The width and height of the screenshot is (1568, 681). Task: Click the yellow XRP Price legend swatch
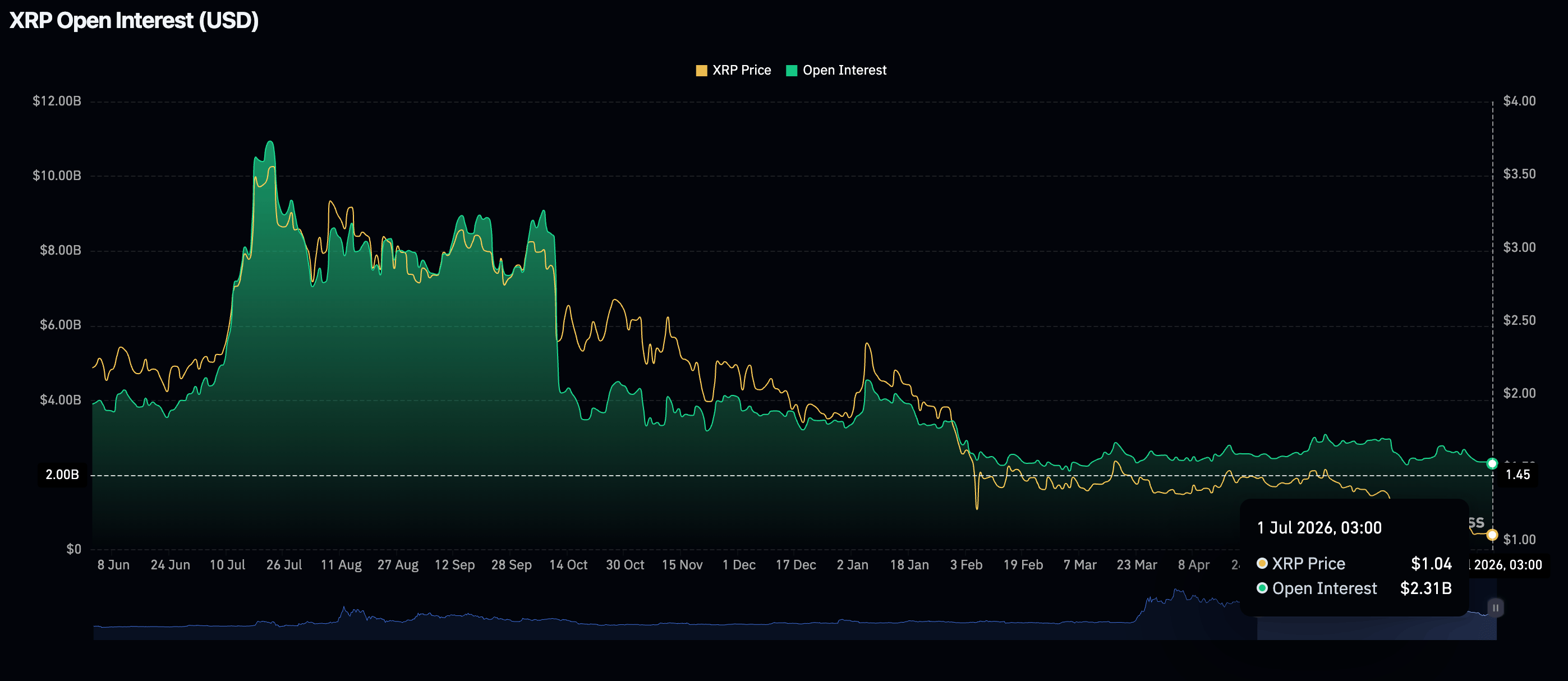click(701, 71)
